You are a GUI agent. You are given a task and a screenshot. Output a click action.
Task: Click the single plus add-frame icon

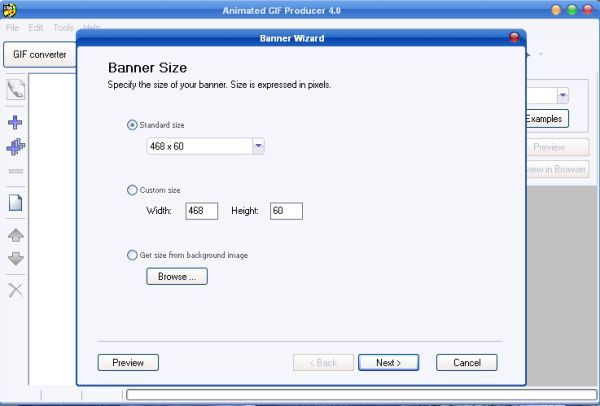click(x=15, y=122)
